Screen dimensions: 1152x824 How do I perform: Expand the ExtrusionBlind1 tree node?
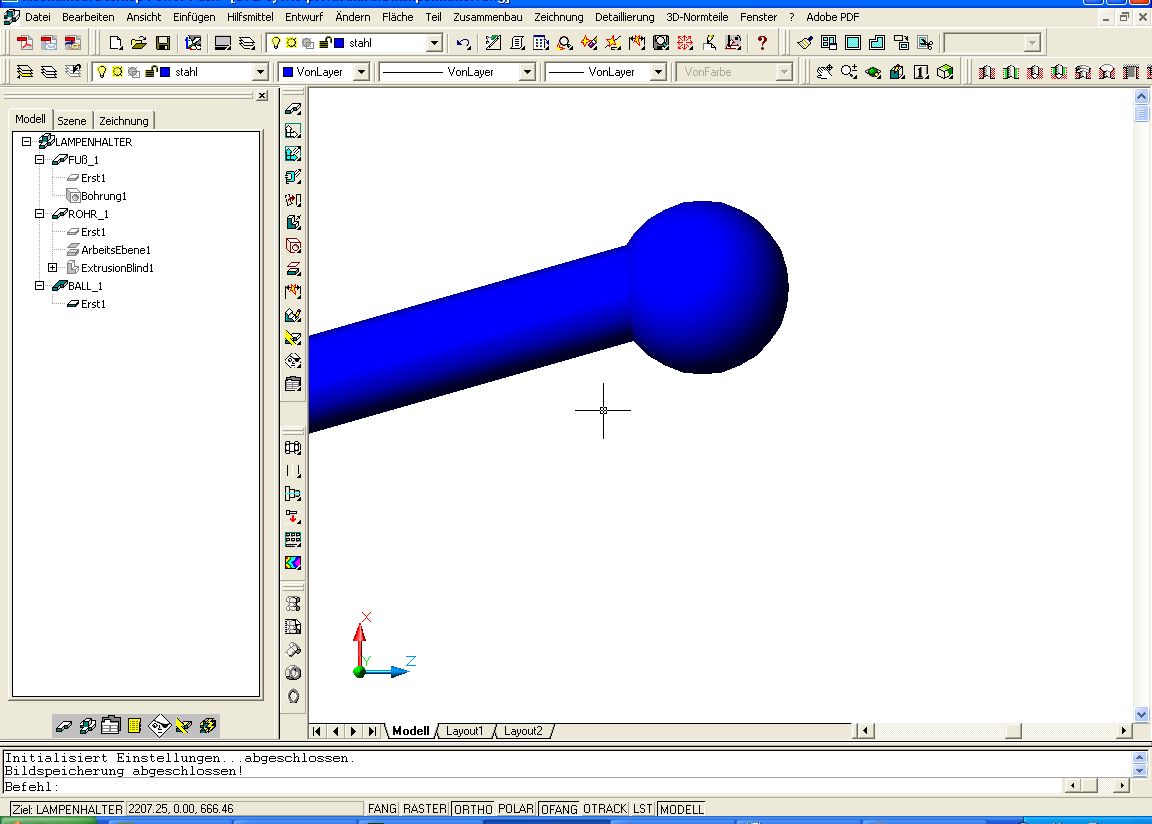click(x=53, y=268)
